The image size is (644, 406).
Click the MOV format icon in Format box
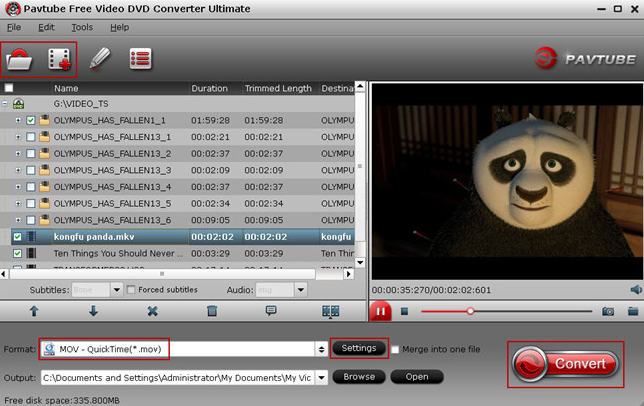(x=49, y=349)
